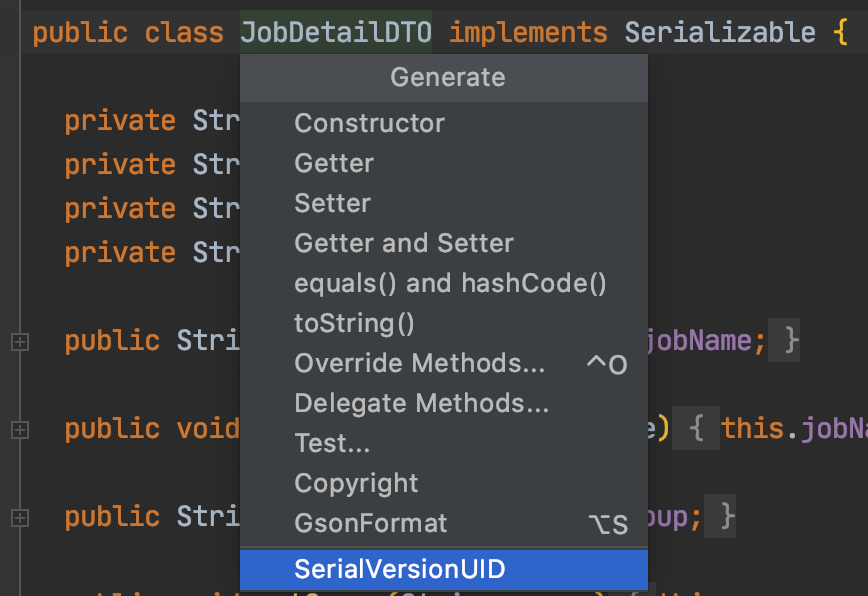Select Constructor from the Generate menu

click(369, 123)
